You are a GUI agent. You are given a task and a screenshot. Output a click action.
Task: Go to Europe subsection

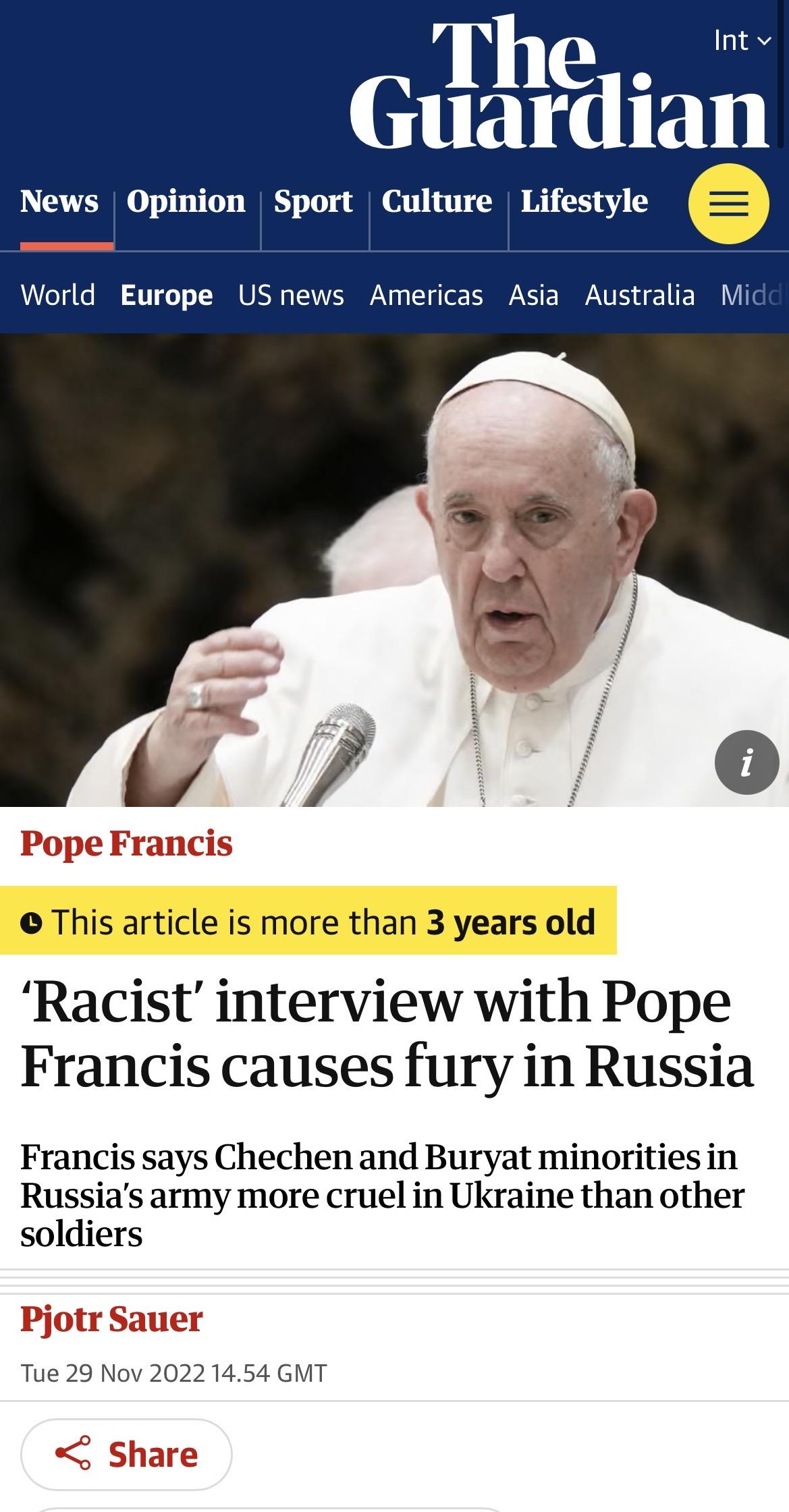[x=167, y=295]
